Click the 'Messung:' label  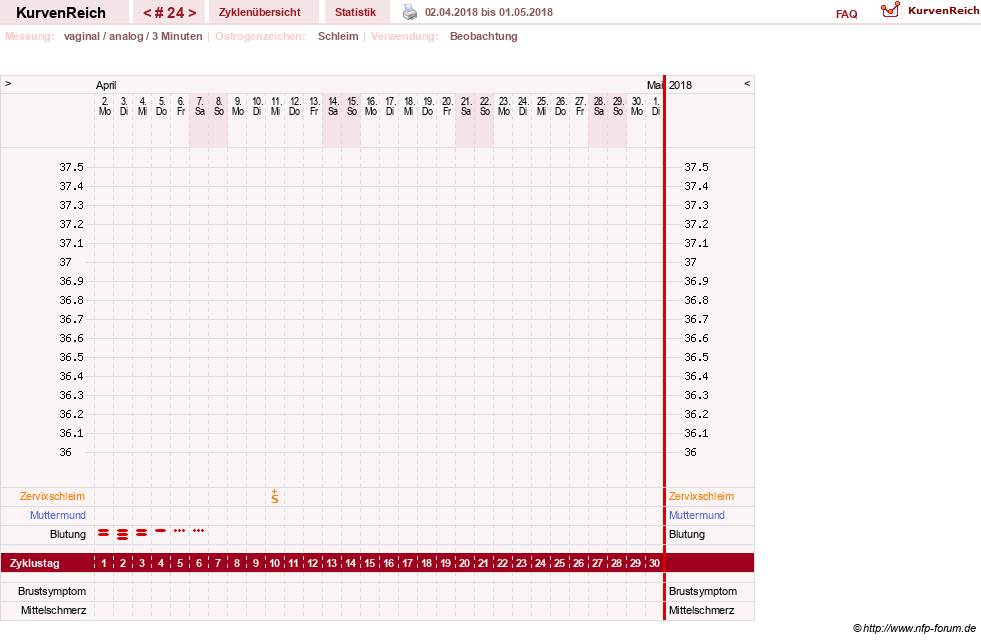30,36
